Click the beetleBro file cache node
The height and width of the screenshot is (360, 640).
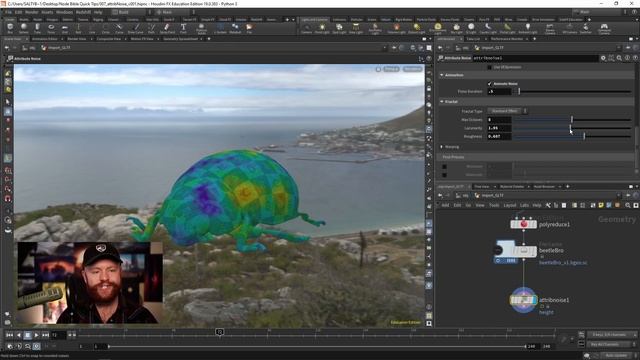[x=523, y=251]
